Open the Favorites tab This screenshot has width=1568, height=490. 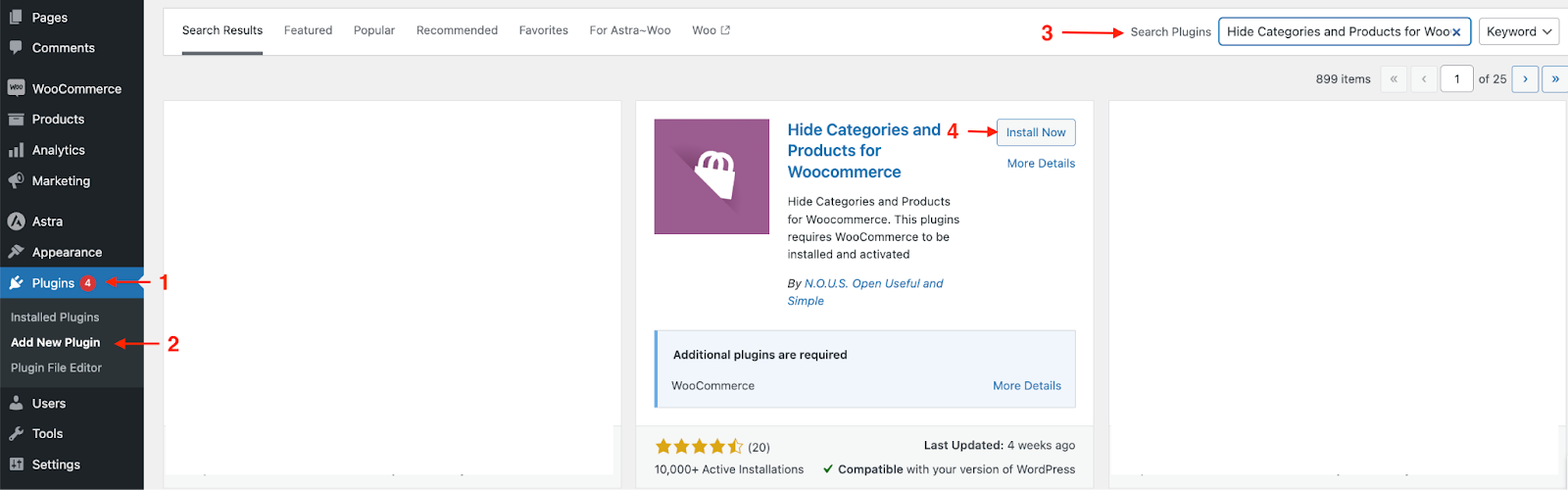544,30
